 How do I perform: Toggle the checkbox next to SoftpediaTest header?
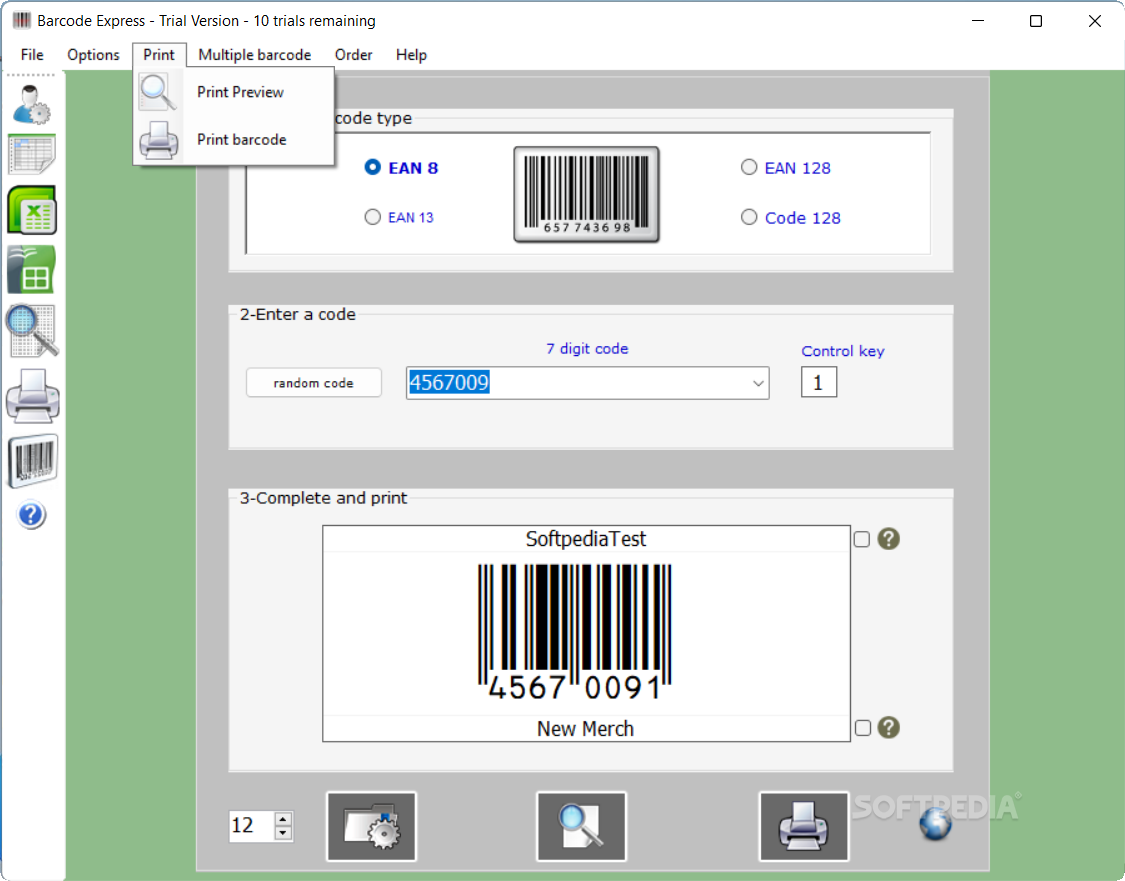point(862,539)
